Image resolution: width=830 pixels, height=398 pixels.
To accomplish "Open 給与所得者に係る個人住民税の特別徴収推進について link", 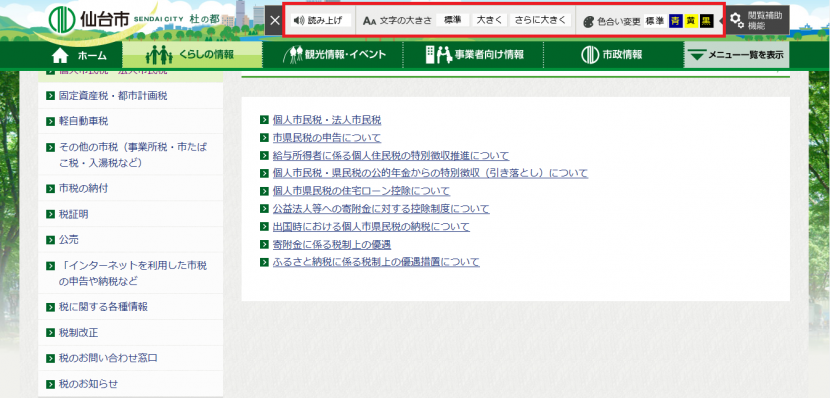I will pyautogui.click(x=391, y=156).
